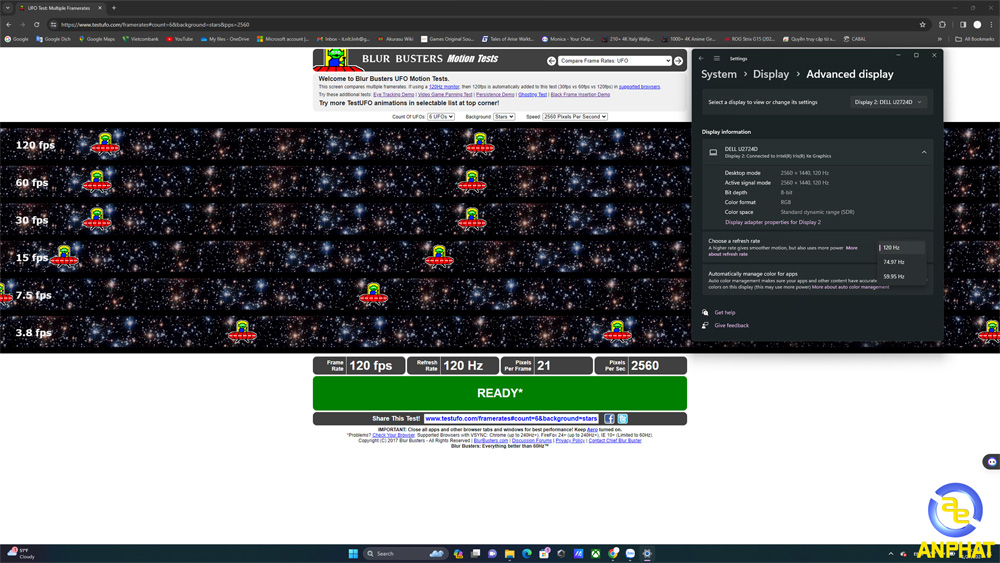Select the 59.95 Hz refresh rate
The image size is (1000, 563).
pyautogui.click(x=902, y=277)
